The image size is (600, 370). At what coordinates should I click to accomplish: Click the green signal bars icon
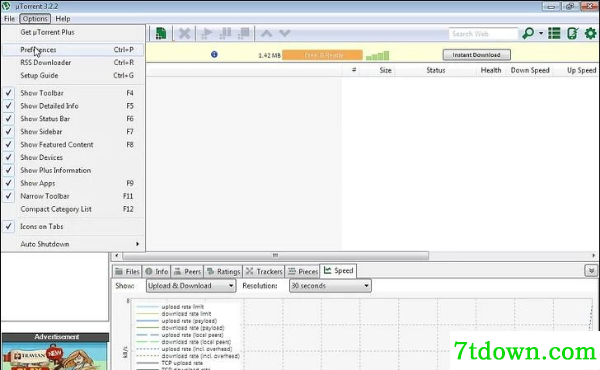pyautogui.click(x=377, y=56)
